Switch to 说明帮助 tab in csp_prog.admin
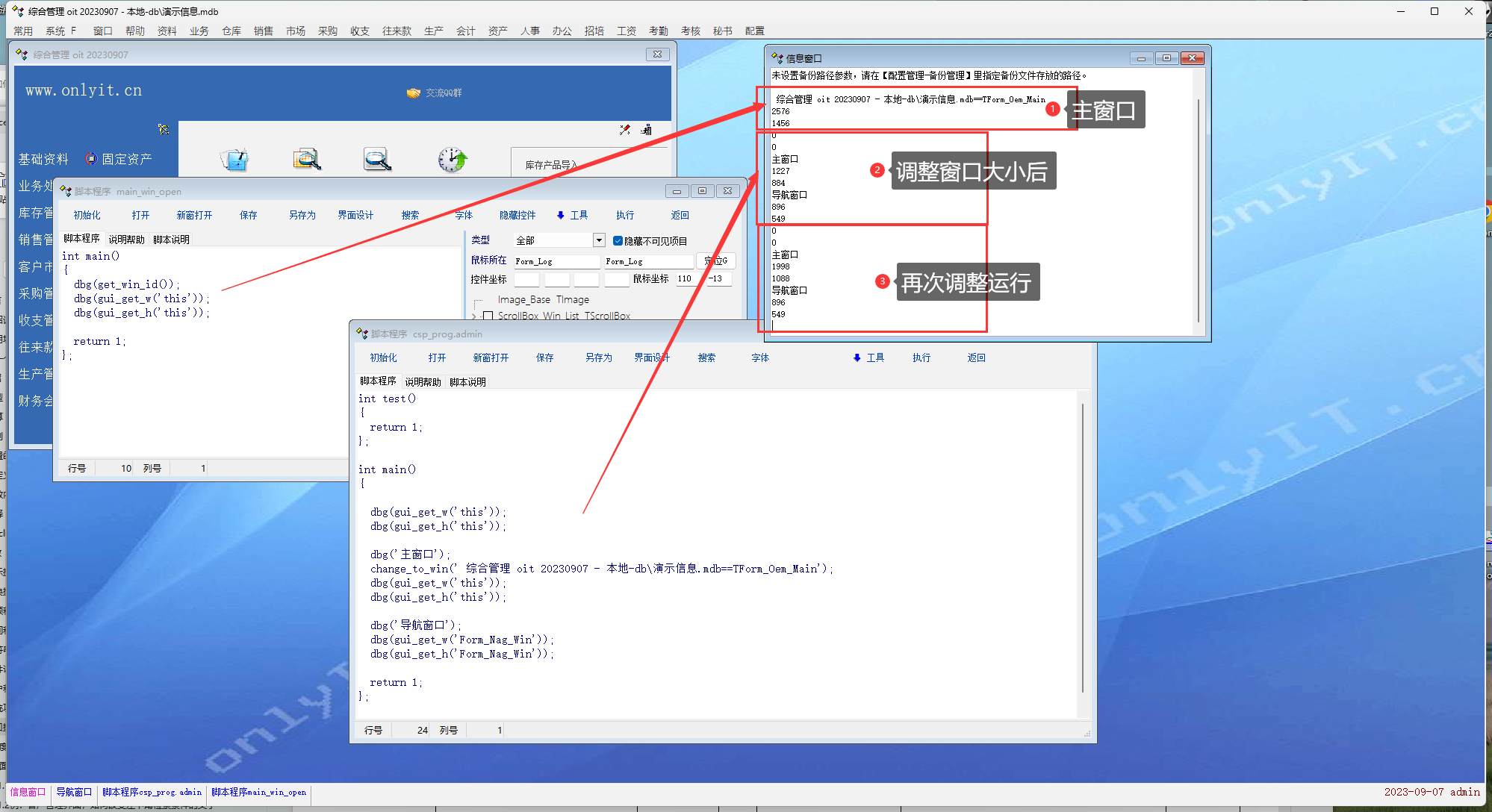 click(x=423, y=382)
